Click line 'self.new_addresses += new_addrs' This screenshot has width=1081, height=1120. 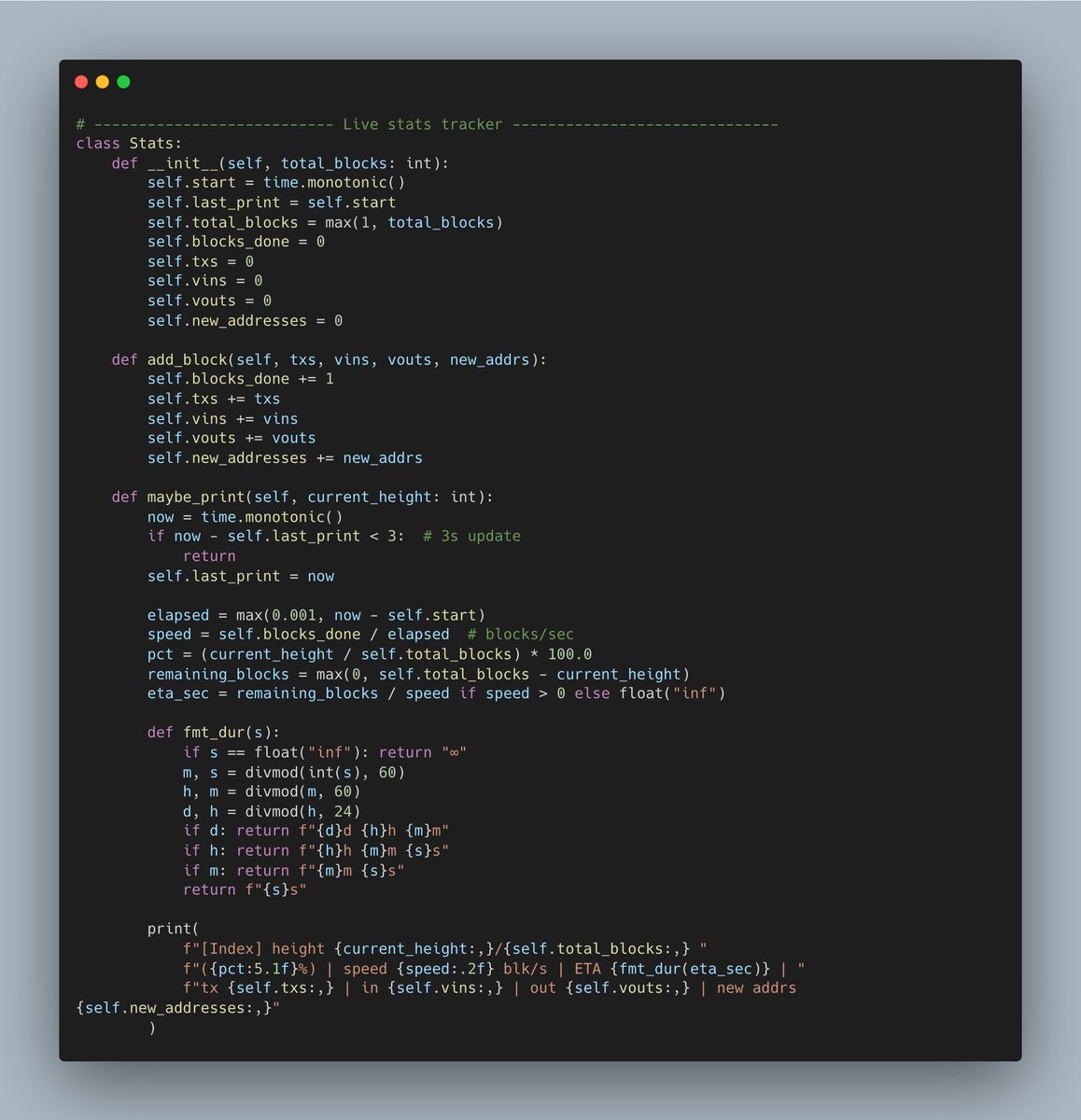click(x=285, y=457)
